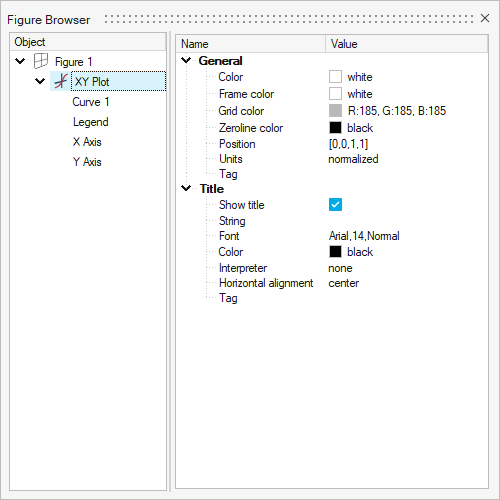Click the XY Plot curve icon
Screen dimensions: 500x500
point(61,81)
